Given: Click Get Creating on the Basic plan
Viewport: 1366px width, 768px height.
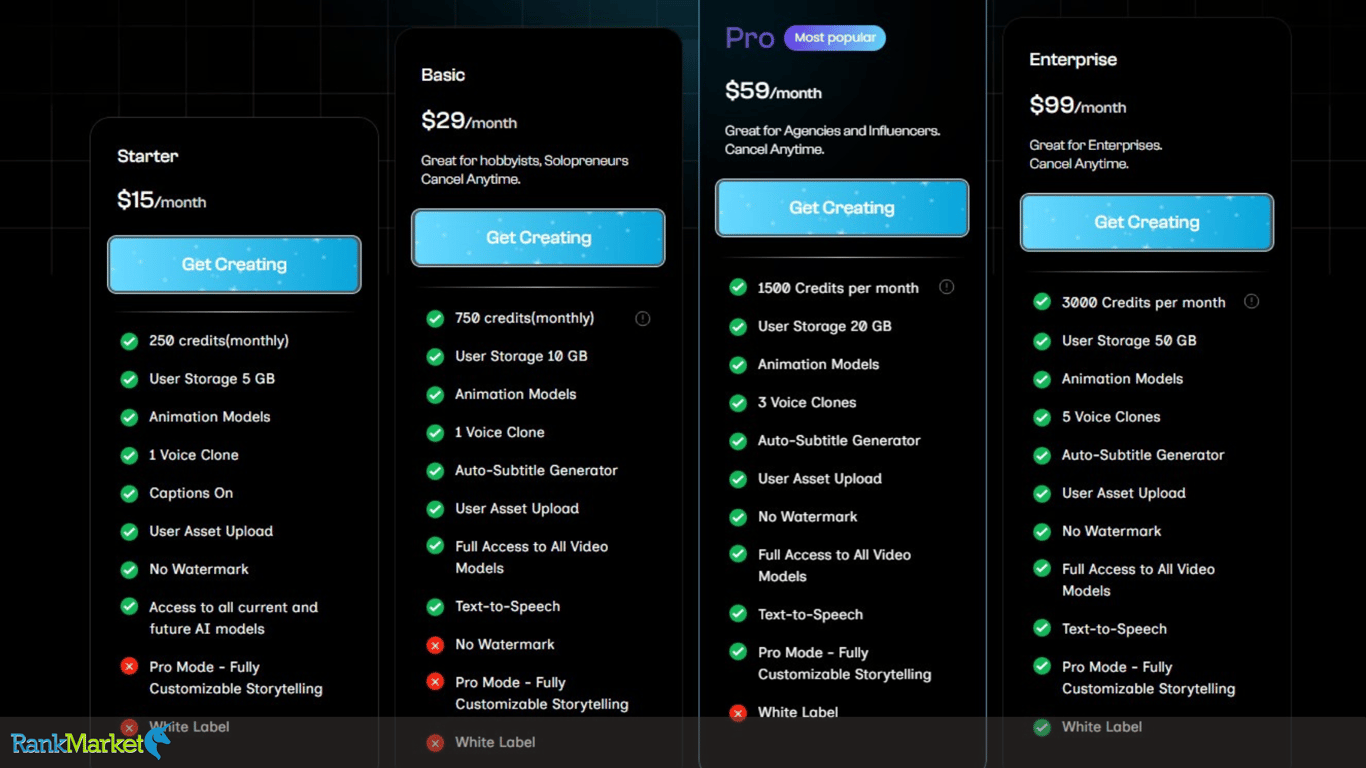Looking at the screenshot, I should click(x=538, y=238).
